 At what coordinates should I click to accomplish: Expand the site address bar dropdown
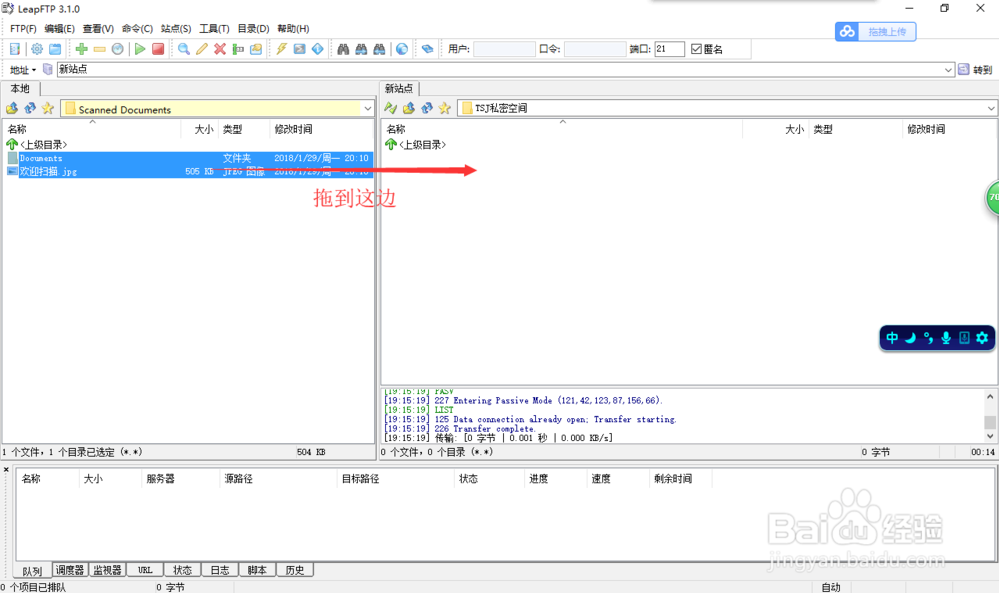[949, 70]
